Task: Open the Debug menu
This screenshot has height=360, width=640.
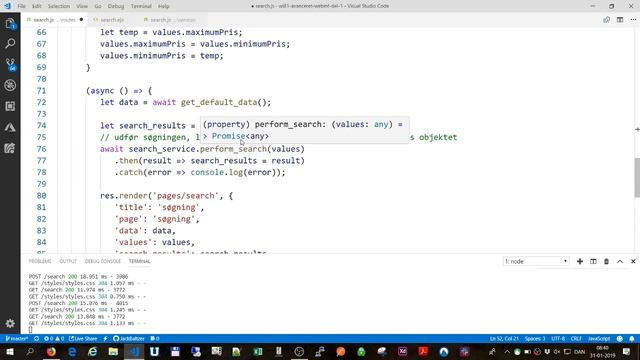Action: pos(116,6)
